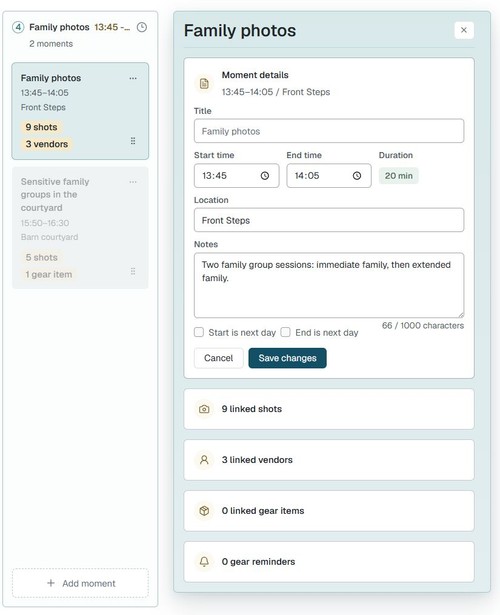The height and width of the screenshot is (615, 500).
Task: Click the bell icon for gear reminders
Action: click(x=204, y=562)
